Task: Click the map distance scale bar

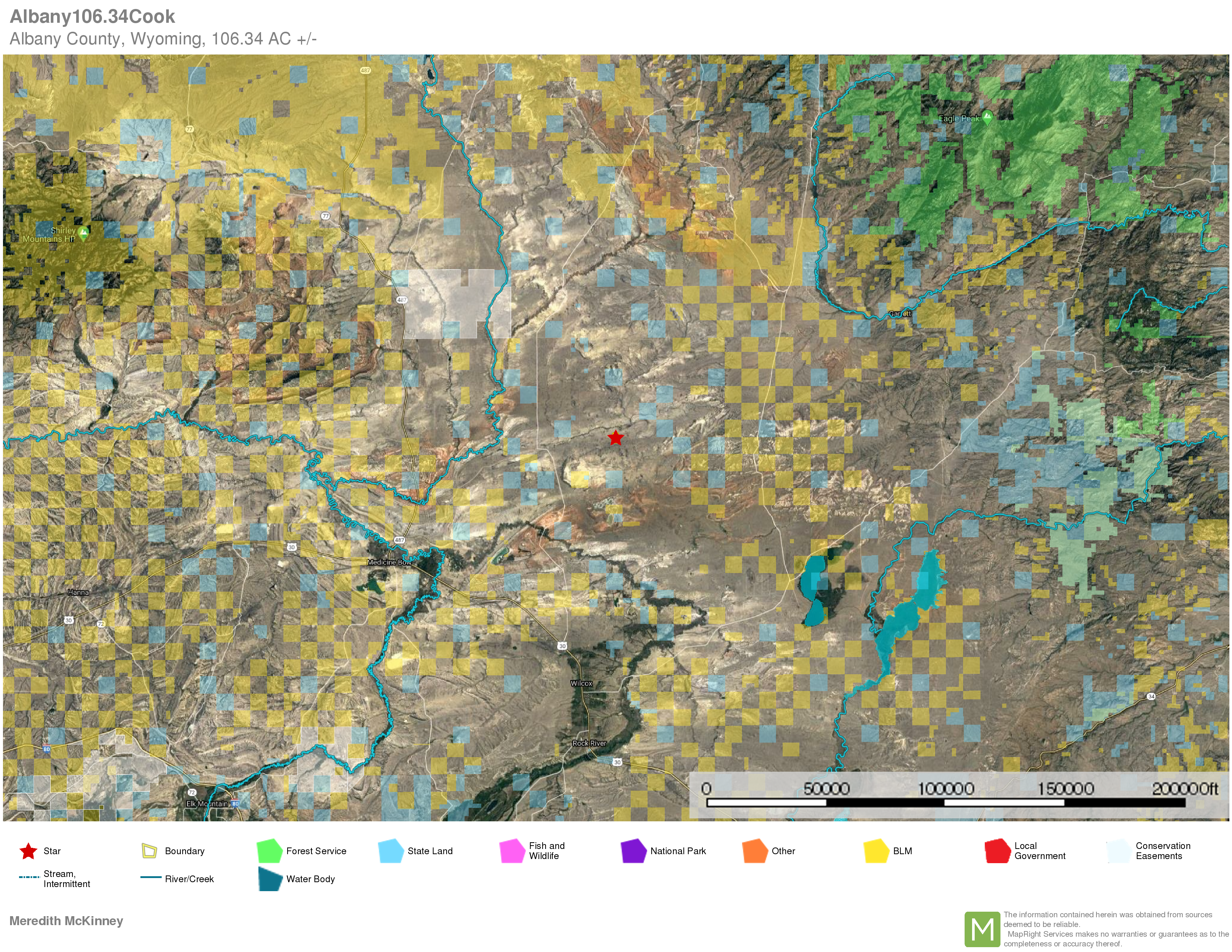Action: pos(946,802)
